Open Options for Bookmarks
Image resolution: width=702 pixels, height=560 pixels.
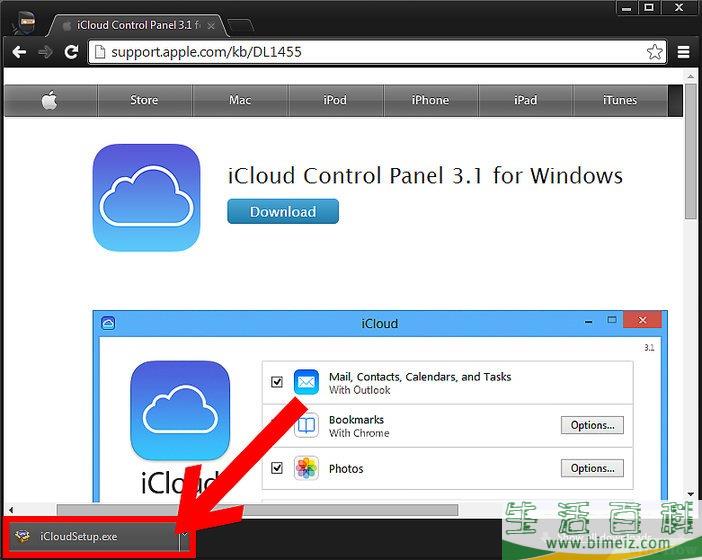(x=592, y=425)
